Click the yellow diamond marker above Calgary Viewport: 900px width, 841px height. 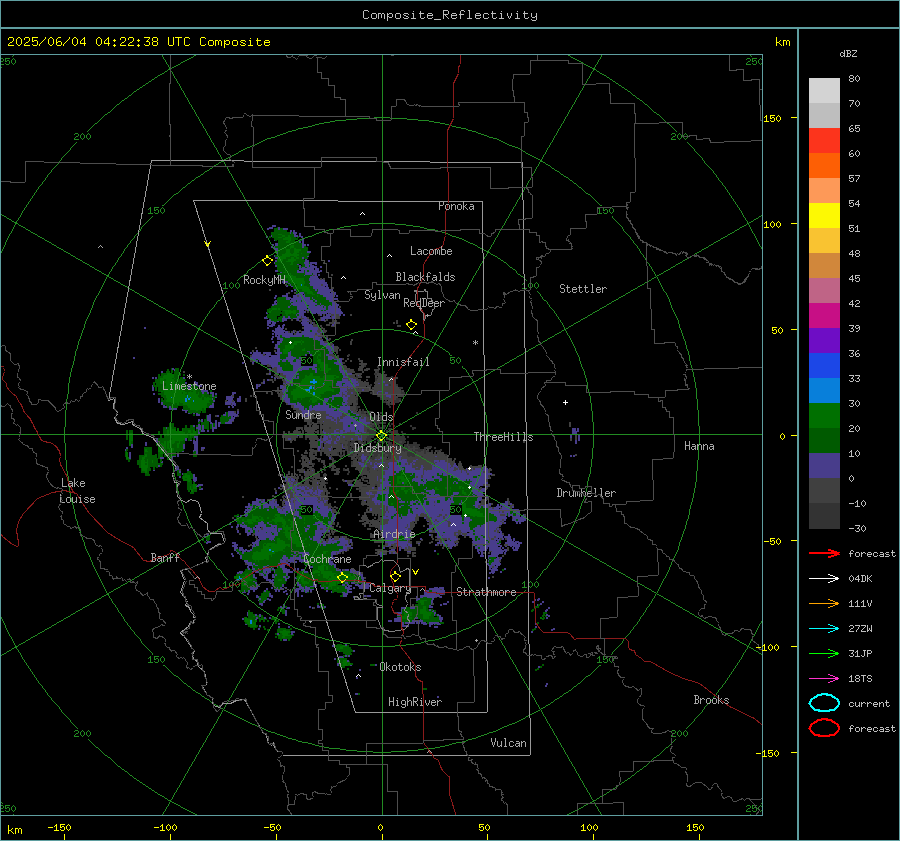pos(395,576)
